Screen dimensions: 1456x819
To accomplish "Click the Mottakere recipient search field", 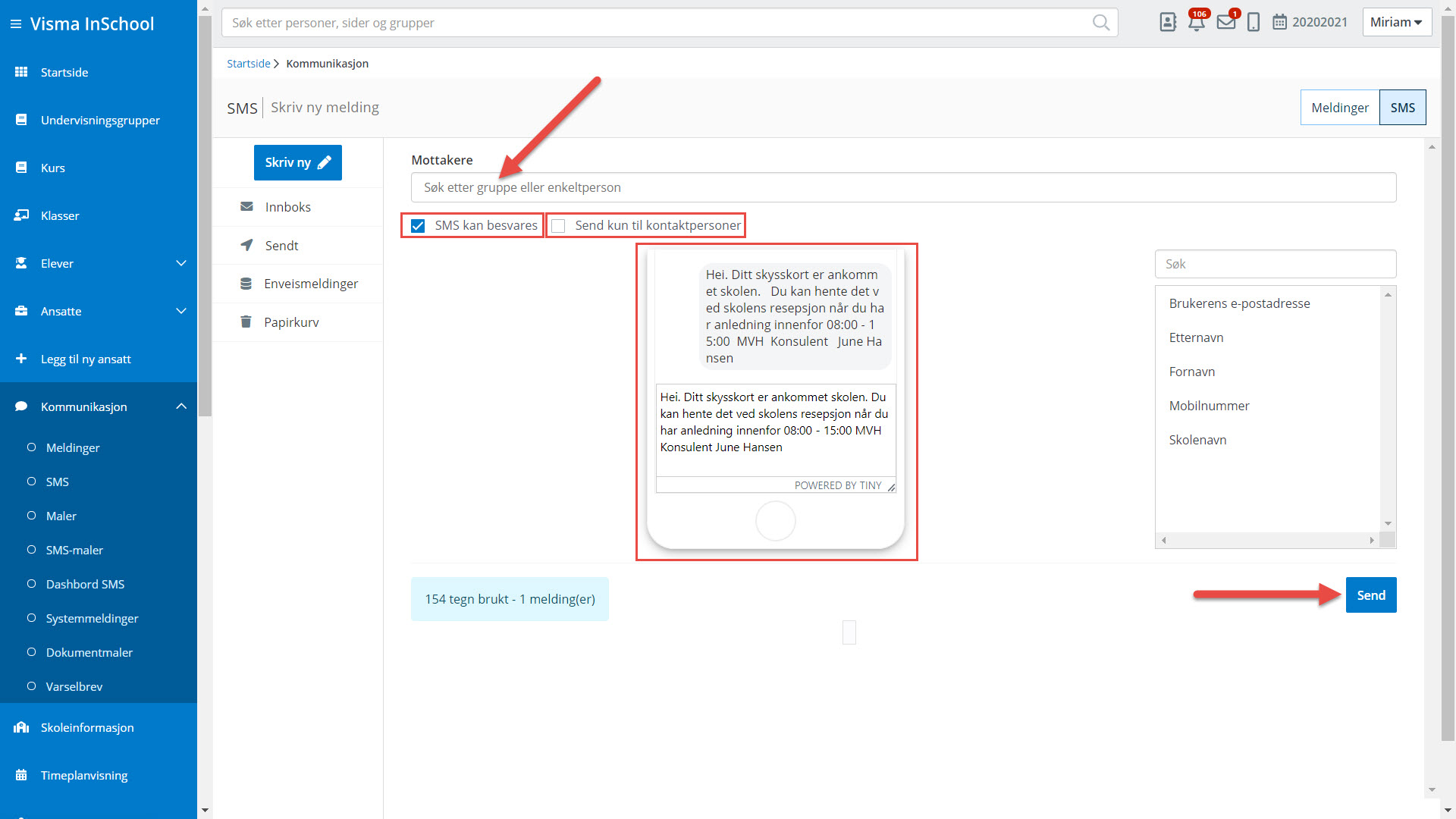I will 902,187.
